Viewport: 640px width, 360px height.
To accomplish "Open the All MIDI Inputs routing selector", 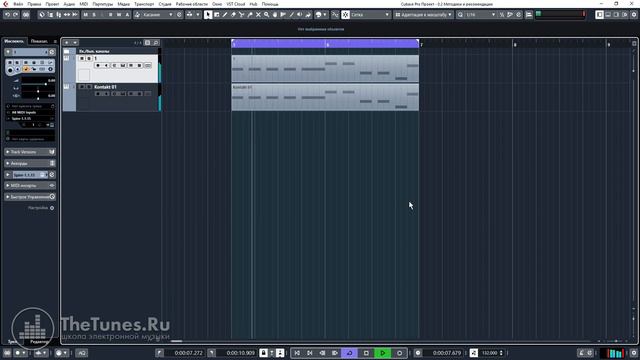I will [x=30, y=112].
